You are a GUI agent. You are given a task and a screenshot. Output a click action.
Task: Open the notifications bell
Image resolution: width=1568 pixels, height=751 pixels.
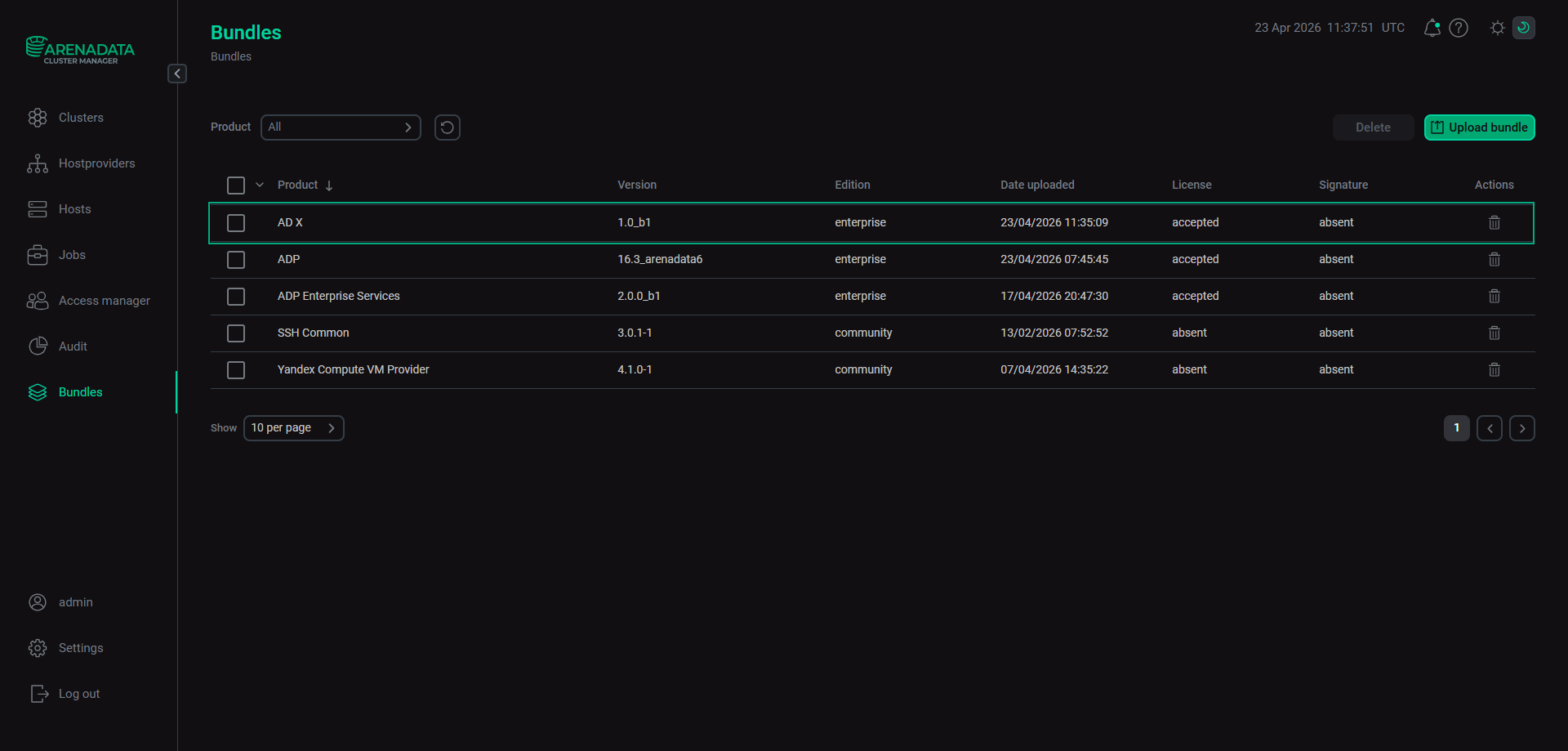coord(1432,28)
